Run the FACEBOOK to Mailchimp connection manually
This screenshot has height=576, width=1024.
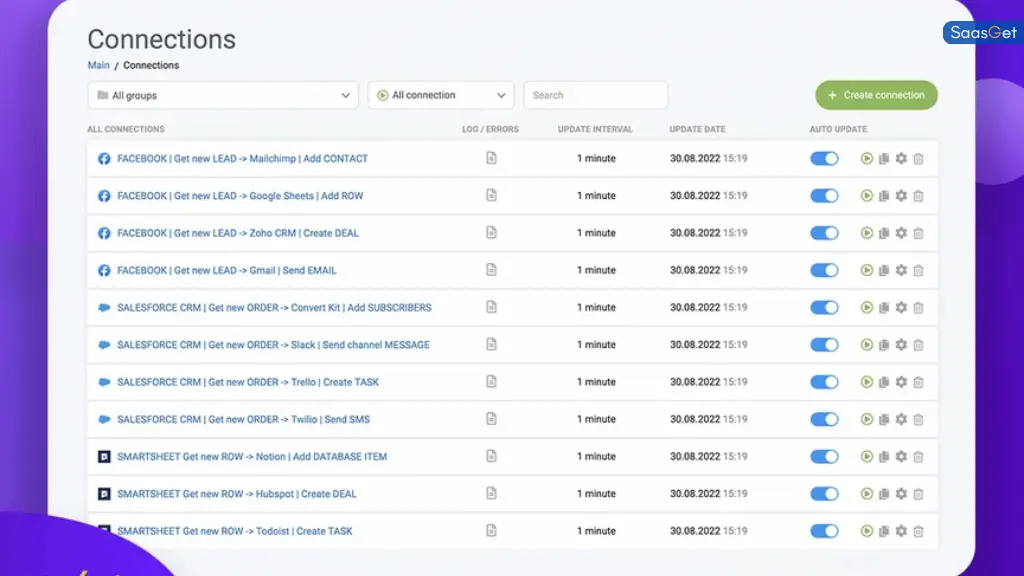tap(867, 158)
